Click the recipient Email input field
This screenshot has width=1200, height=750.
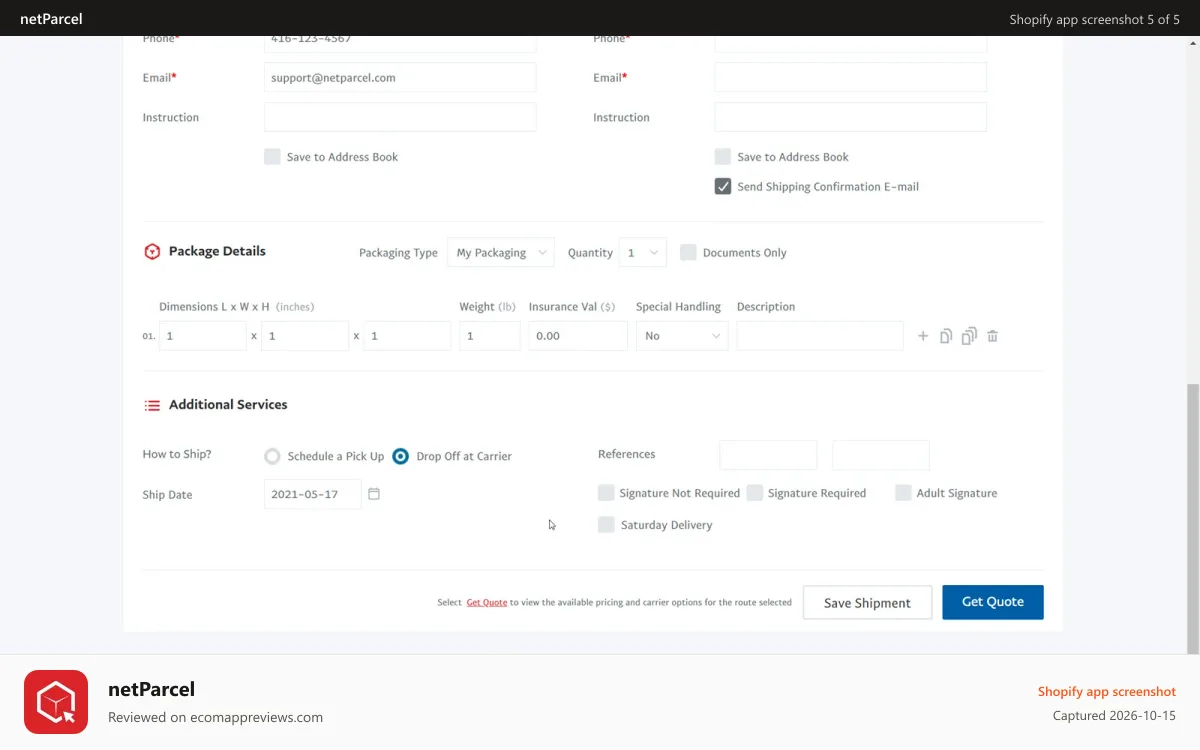(850, 77)
